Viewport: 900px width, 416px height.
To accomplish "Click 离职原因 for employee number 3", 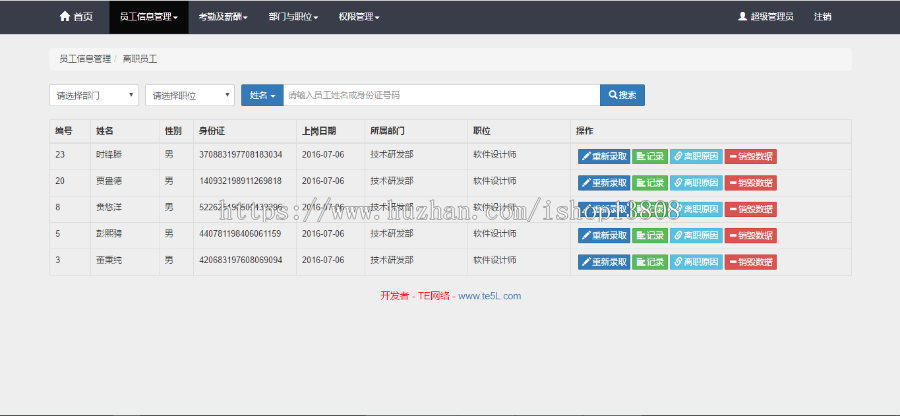I will (x=696, y=262).
